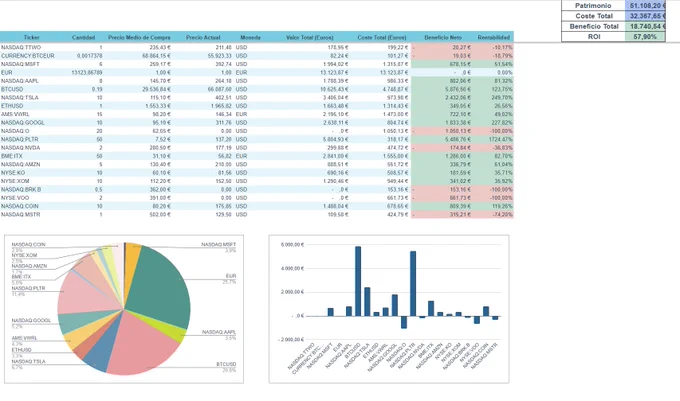Select the Precio Actual column header
Viewport: 680px width, 401px height.
(203, 38)
